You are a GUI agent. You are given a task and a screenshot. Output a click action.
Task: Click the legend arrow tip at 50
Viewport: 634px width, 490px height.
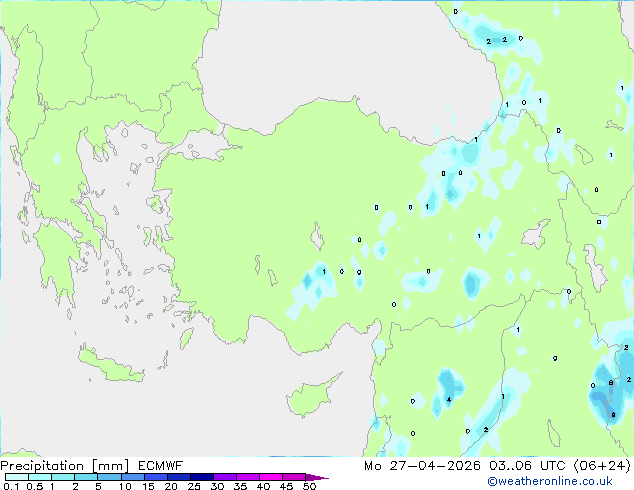pyautogui.click(x=317, y=477)
